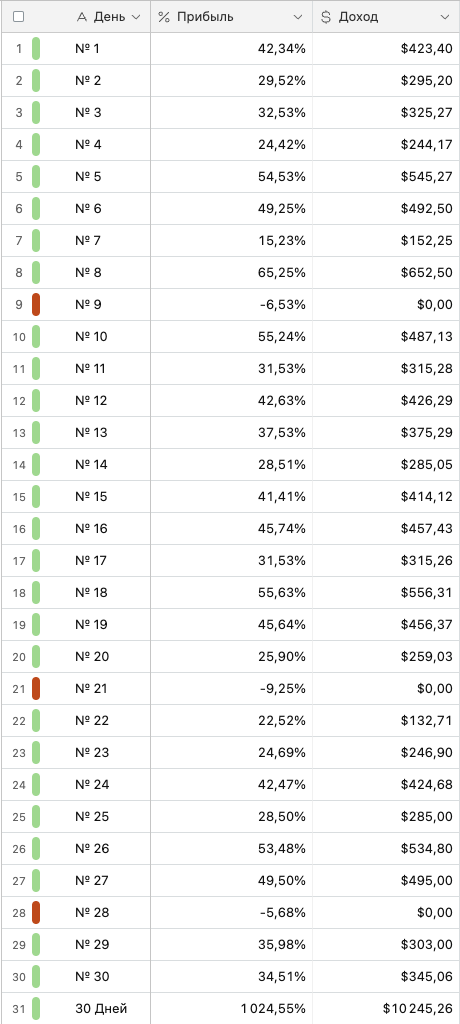The height and width of the screenshot is (1024, 460).
Task: Open the Доход column dropdown chevron
Action: (x=445, y=17)
